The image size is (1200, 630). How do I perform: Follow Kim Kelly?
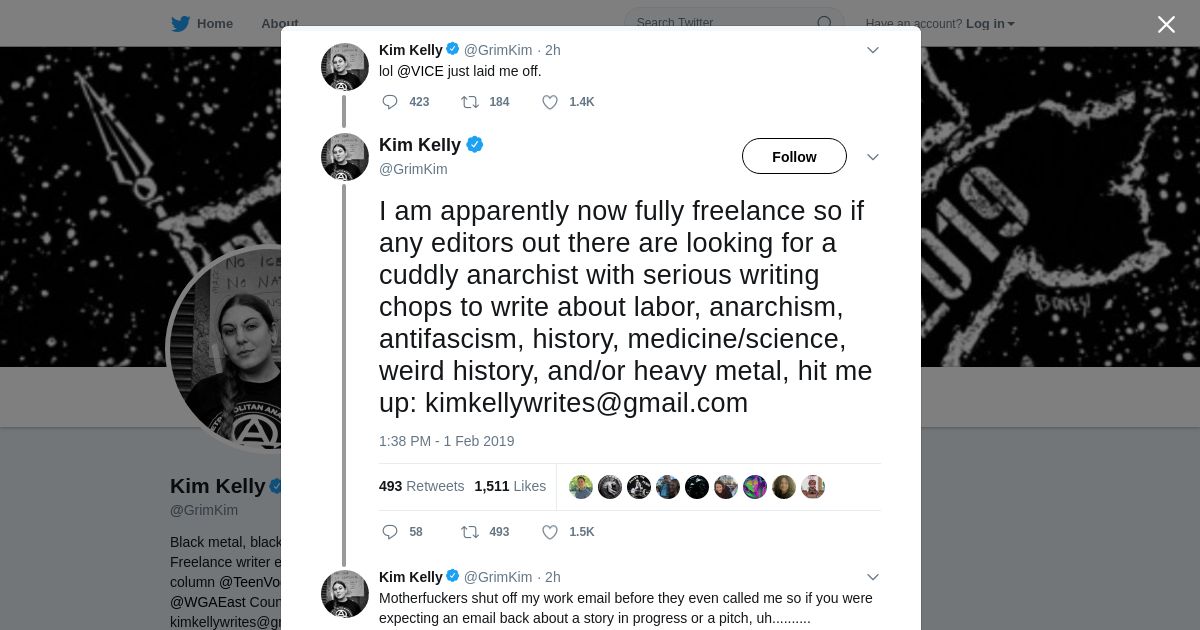point(794,157)
